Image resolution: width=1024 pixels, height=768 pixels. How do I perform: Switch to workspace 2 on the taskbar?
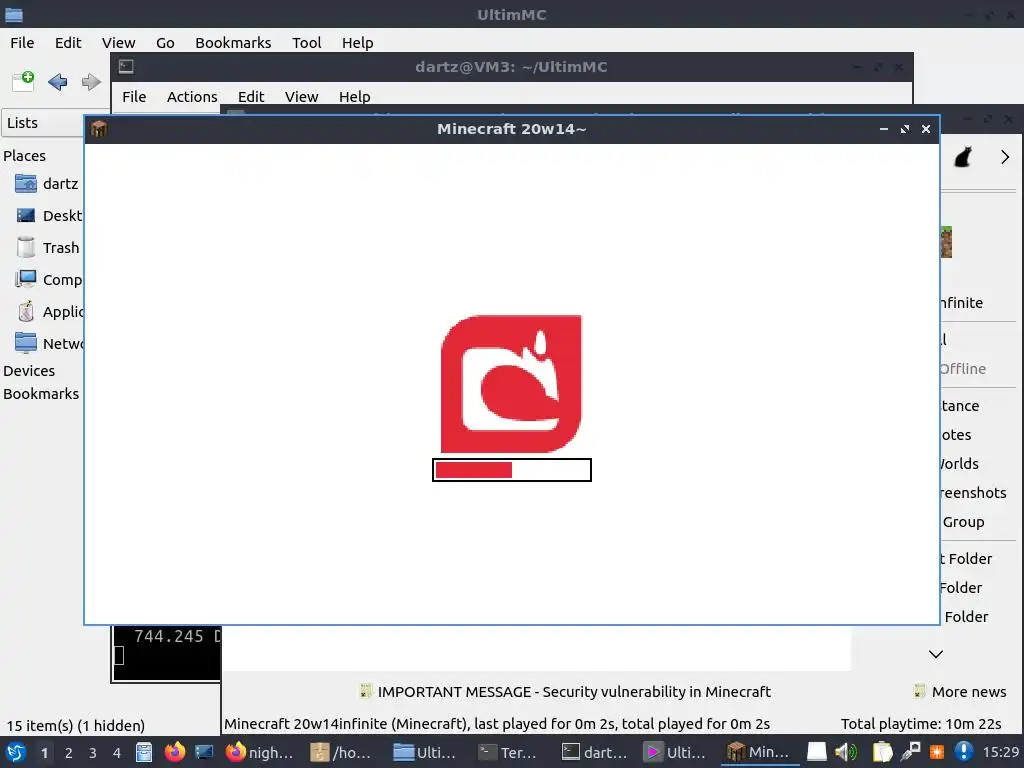68,753
